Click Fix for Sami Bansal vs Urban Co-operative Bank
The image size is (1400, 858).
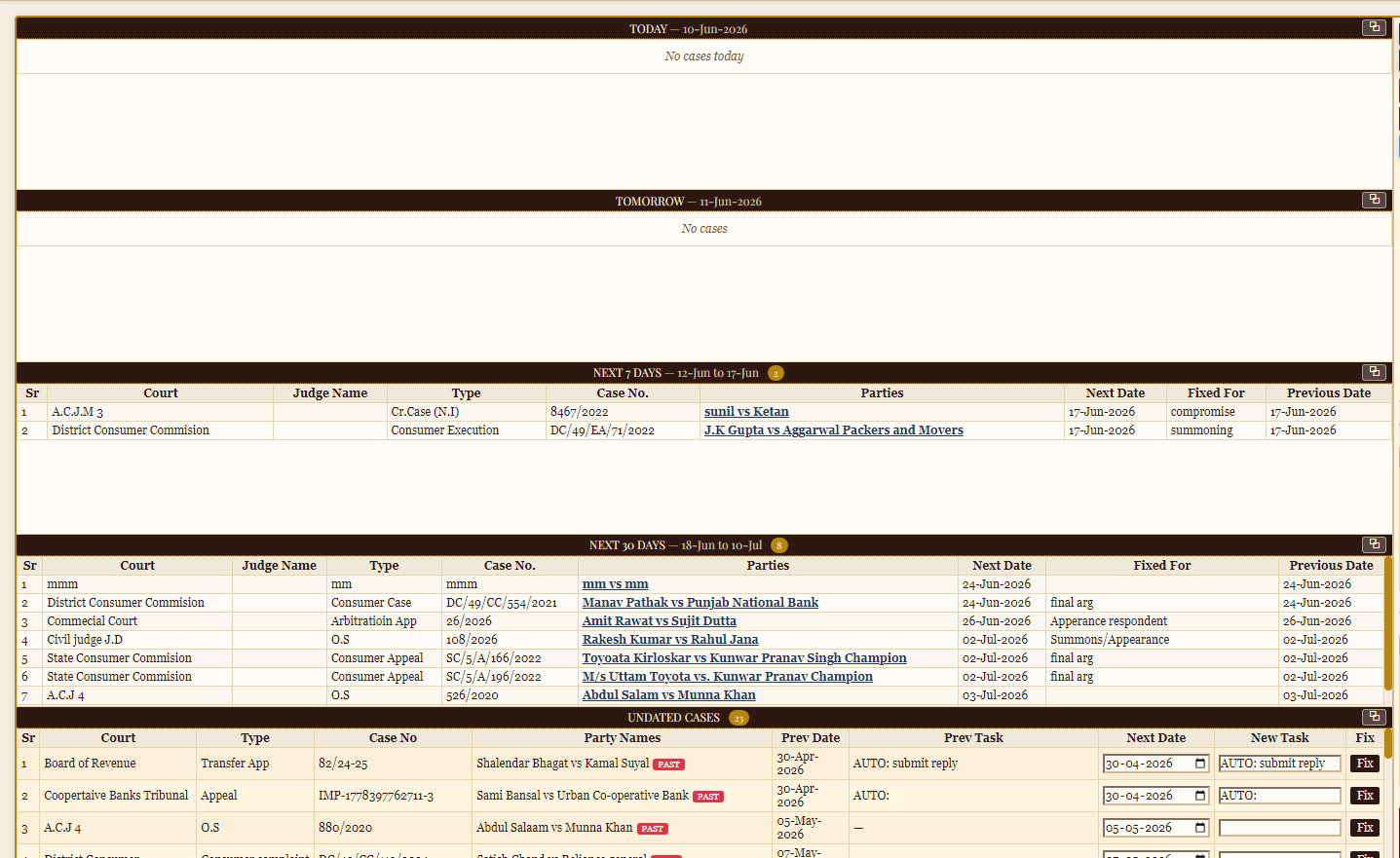(1365, 796)
